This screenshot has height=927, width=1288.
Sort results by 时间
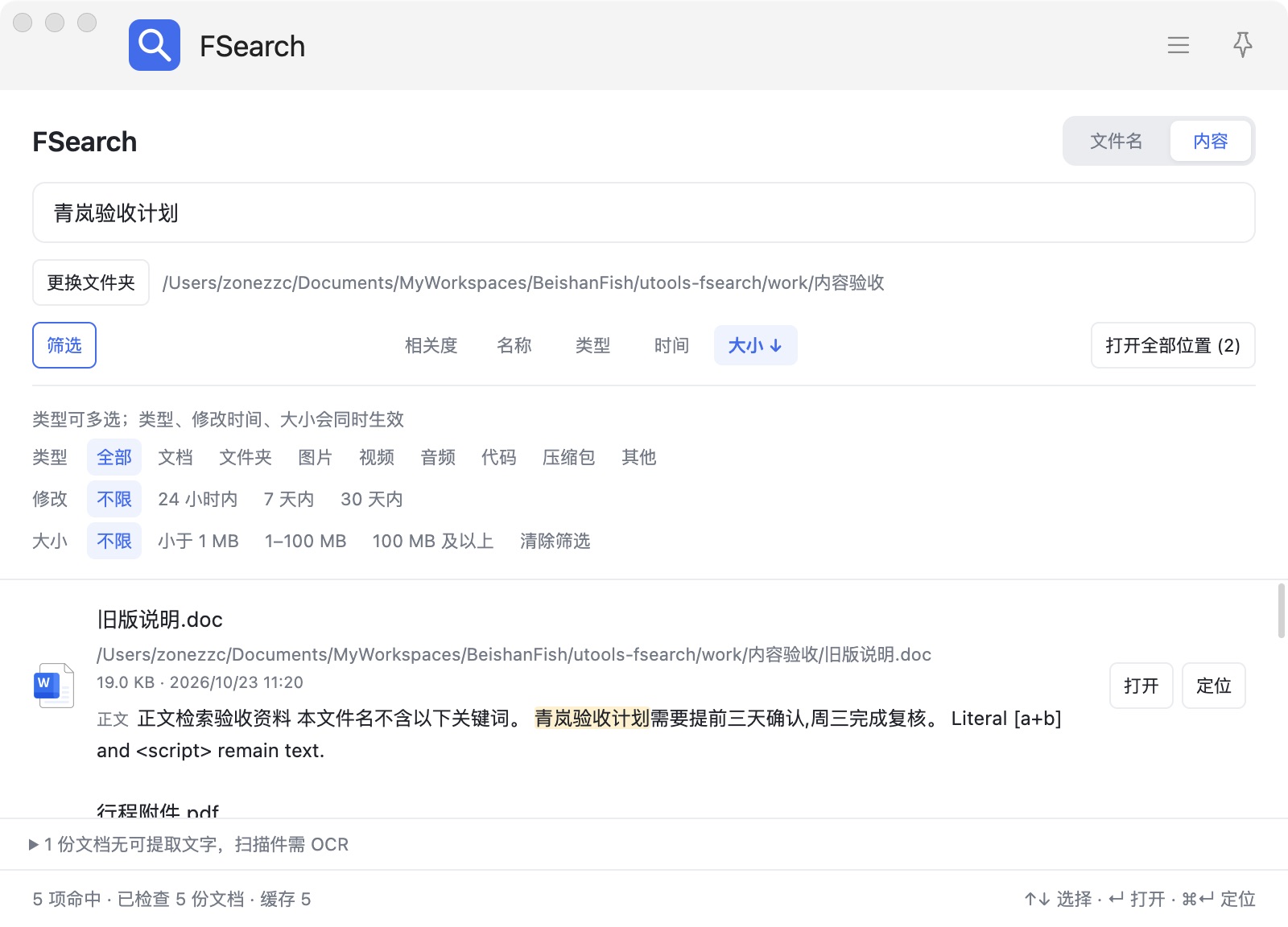(x=672, y=345)
